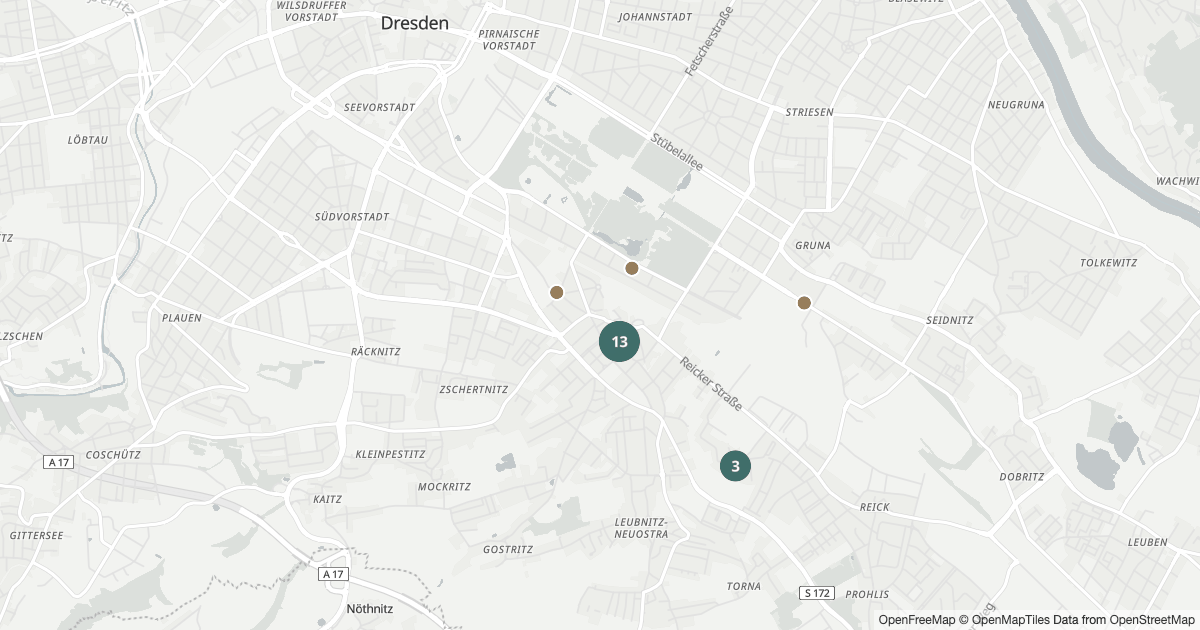Open the OpenFreeMap attribution link

coord(917,620)
